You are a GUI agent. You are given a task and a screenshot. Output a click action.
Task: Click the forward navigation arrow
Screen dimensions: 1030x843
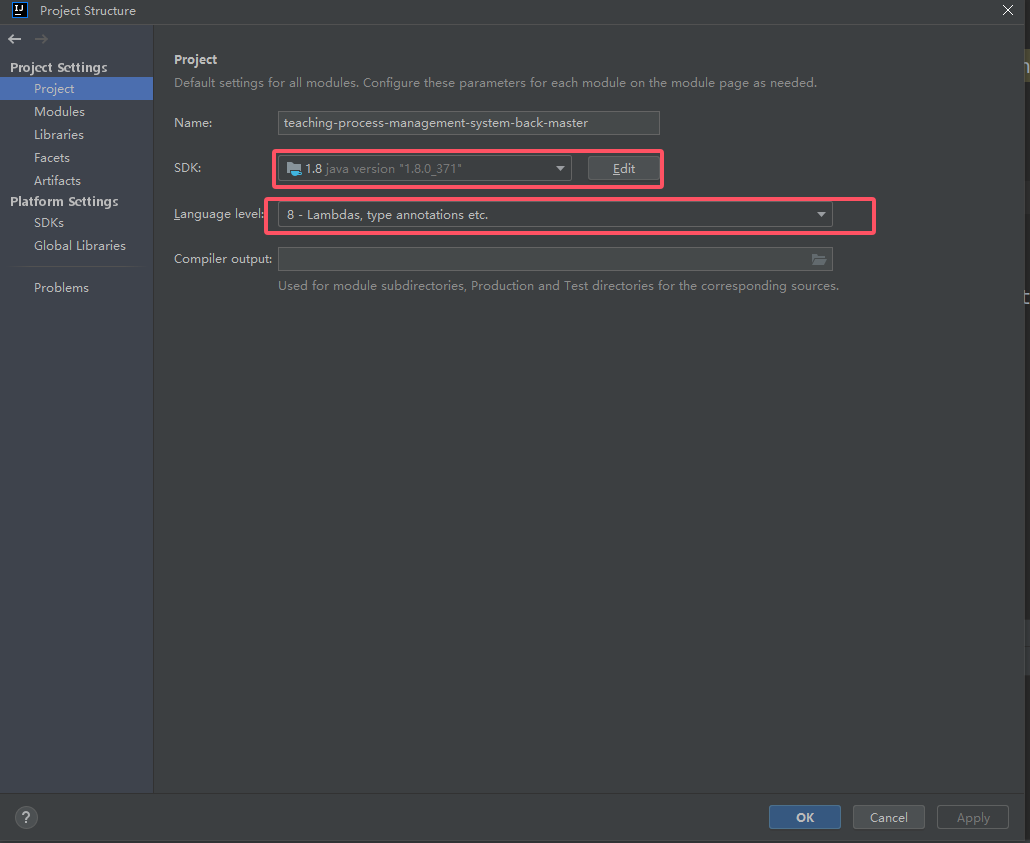point(41,39)
